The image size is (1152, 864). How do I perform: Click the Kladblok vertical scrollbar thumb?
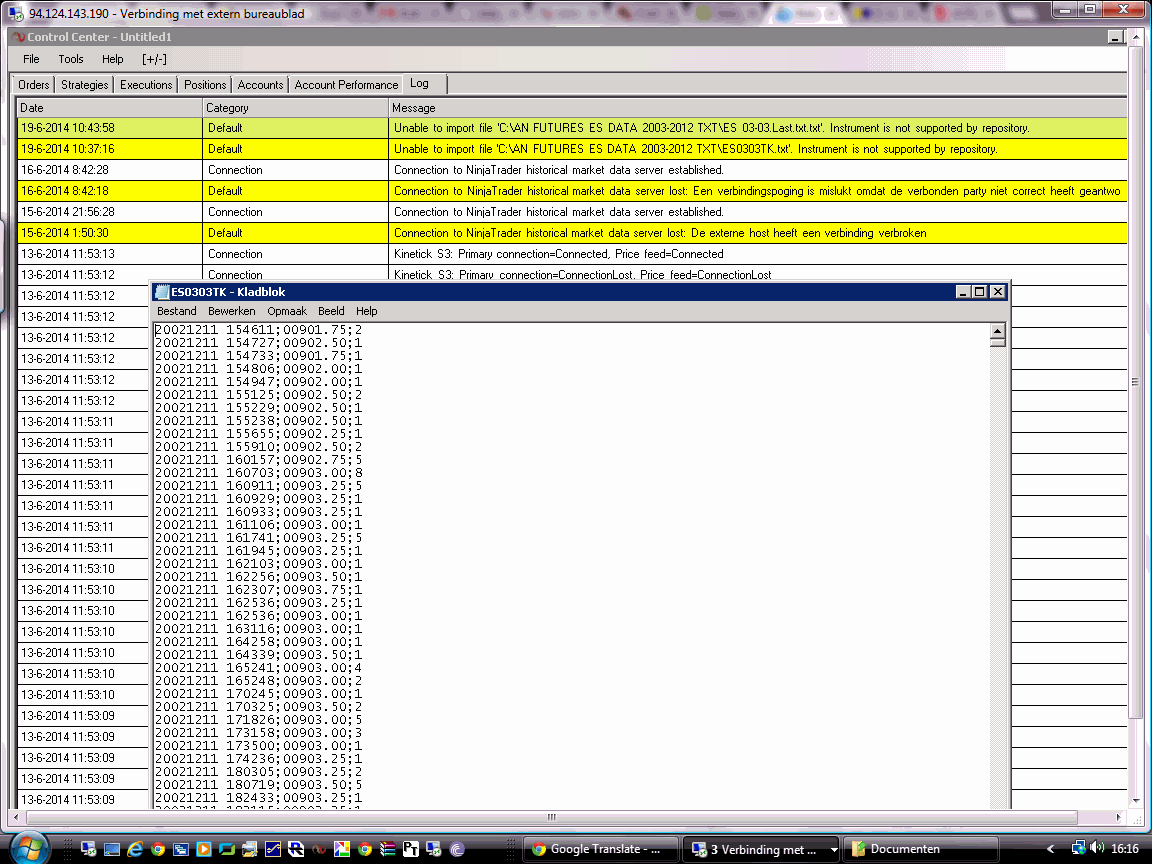tap(998, 343)
